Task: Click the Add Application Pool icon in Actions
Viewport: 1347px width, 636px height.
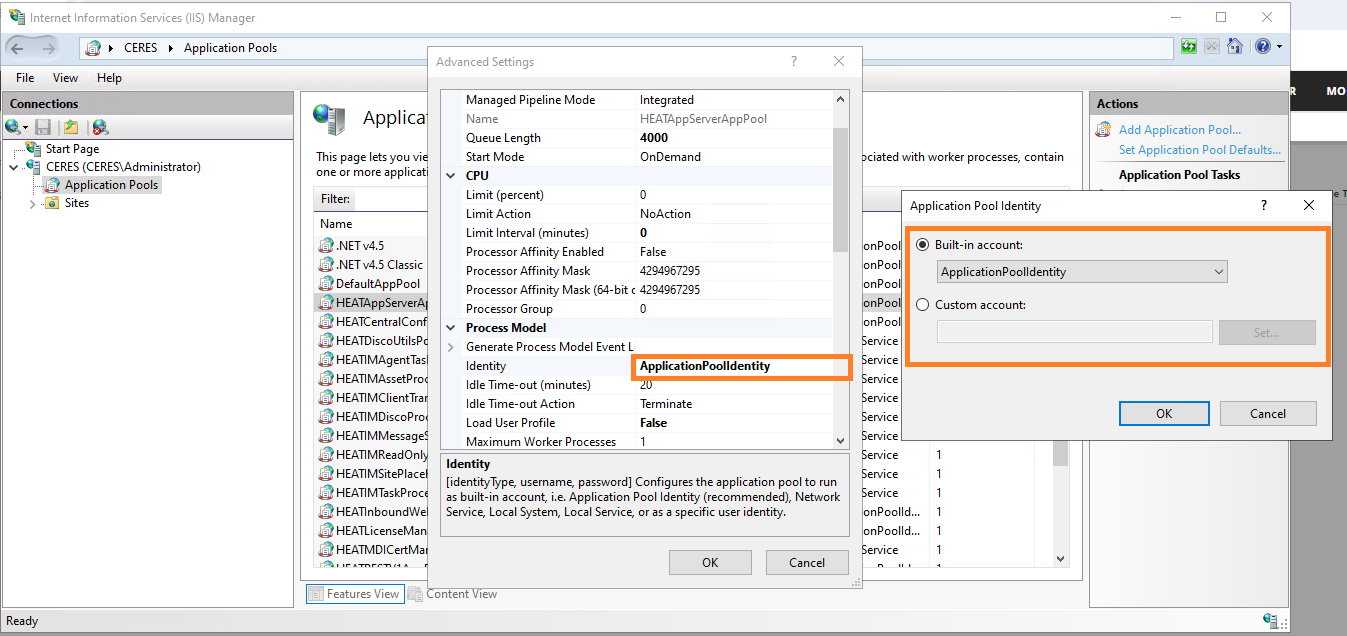Action: pyautogui.click(x=1103, y=128)
